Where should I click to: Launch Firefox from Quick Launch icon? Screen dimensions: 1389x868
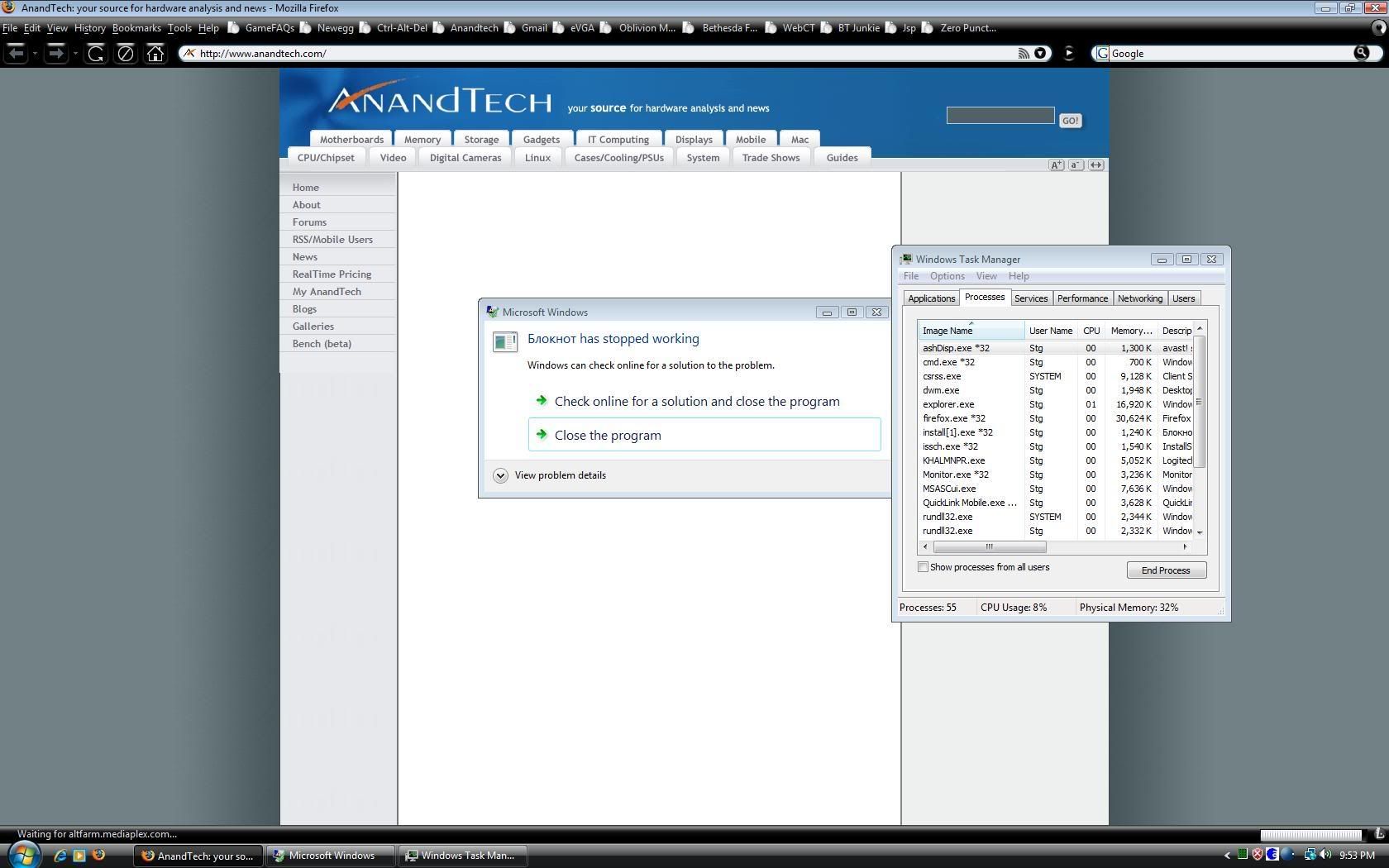click(x=98, y=855)
